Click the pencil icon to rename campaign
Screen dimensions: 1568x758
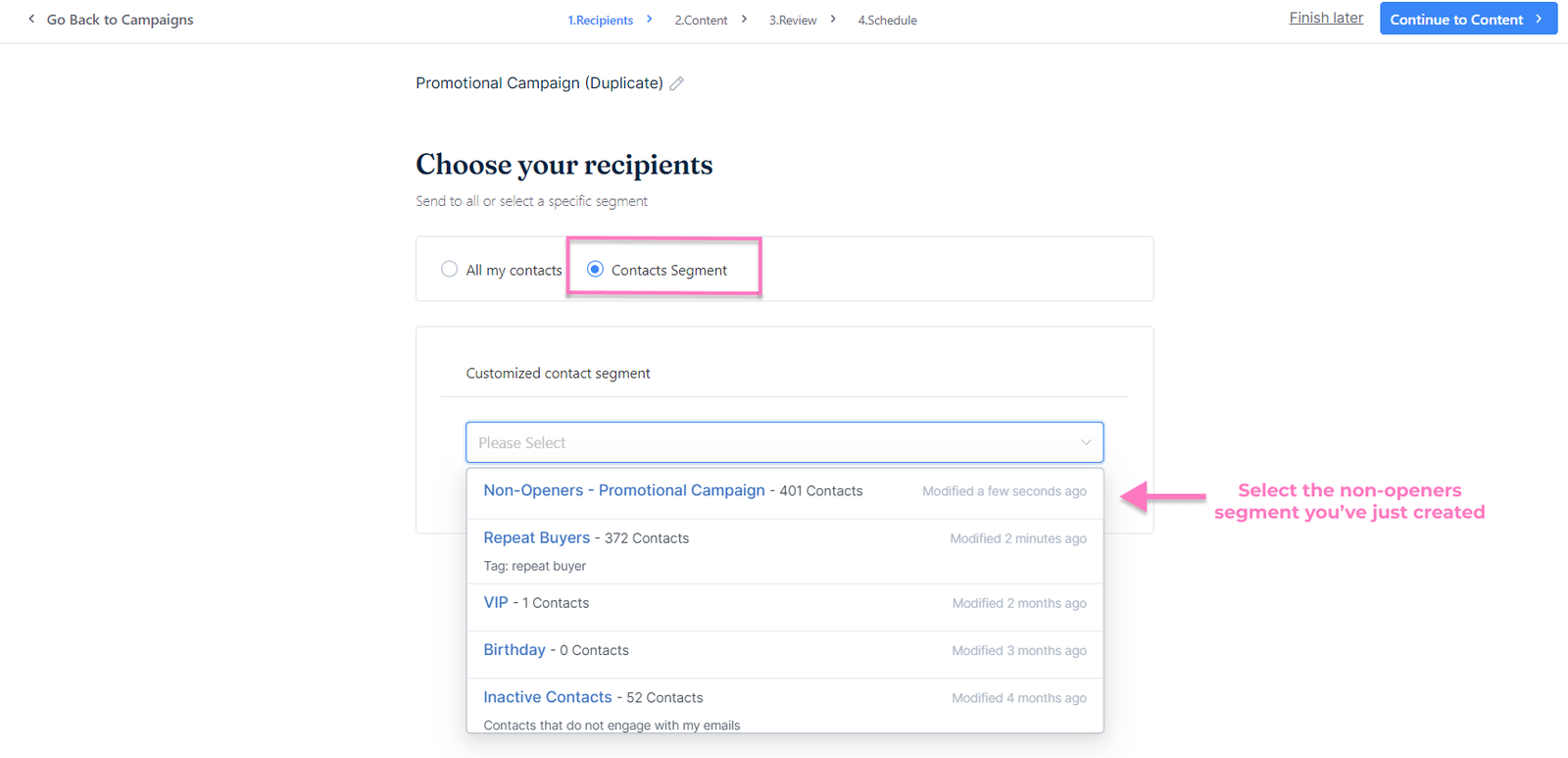(677, 83)
